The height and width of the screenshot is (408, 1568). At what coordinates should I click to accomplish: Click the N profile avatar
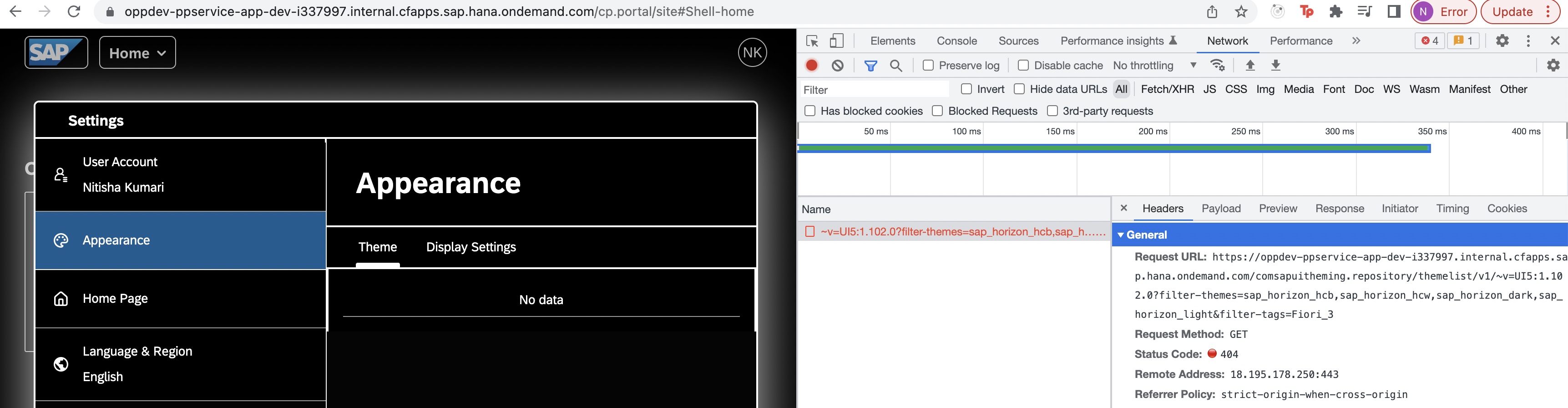(x=1423, y=11)
